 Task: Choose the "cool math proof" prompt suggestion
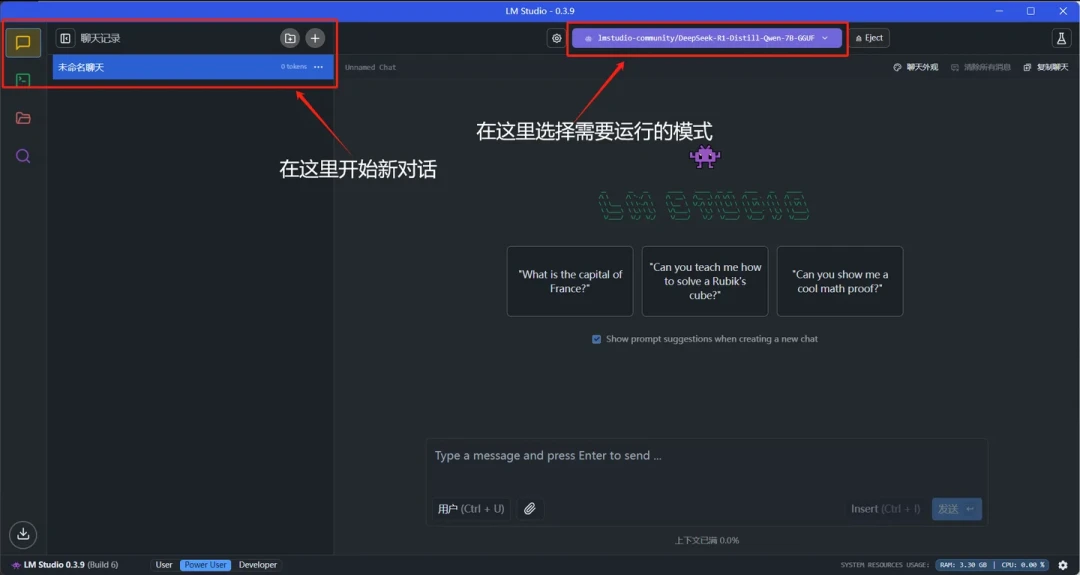tap(840, 281)
